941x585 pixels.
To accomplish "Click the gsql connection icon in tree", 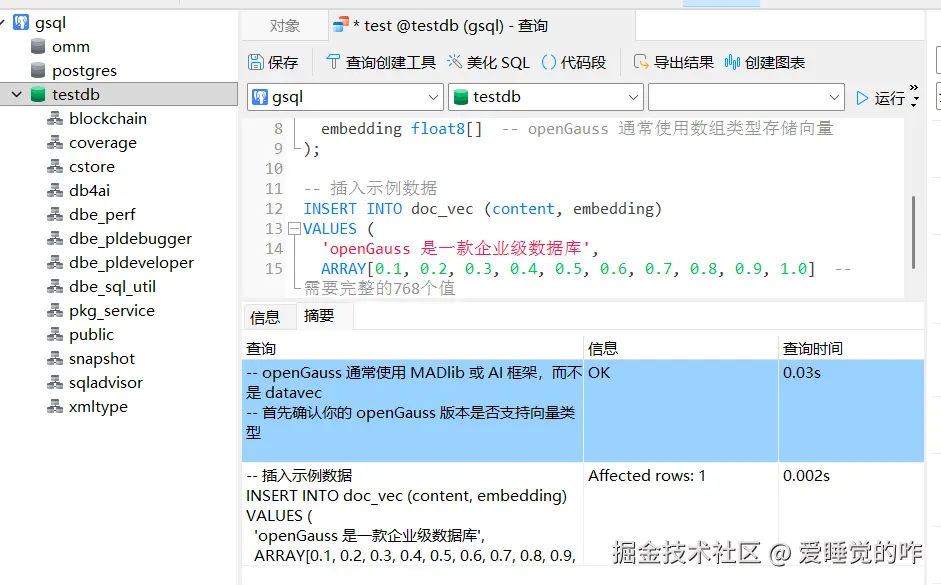I will click(x=21, y=23).
